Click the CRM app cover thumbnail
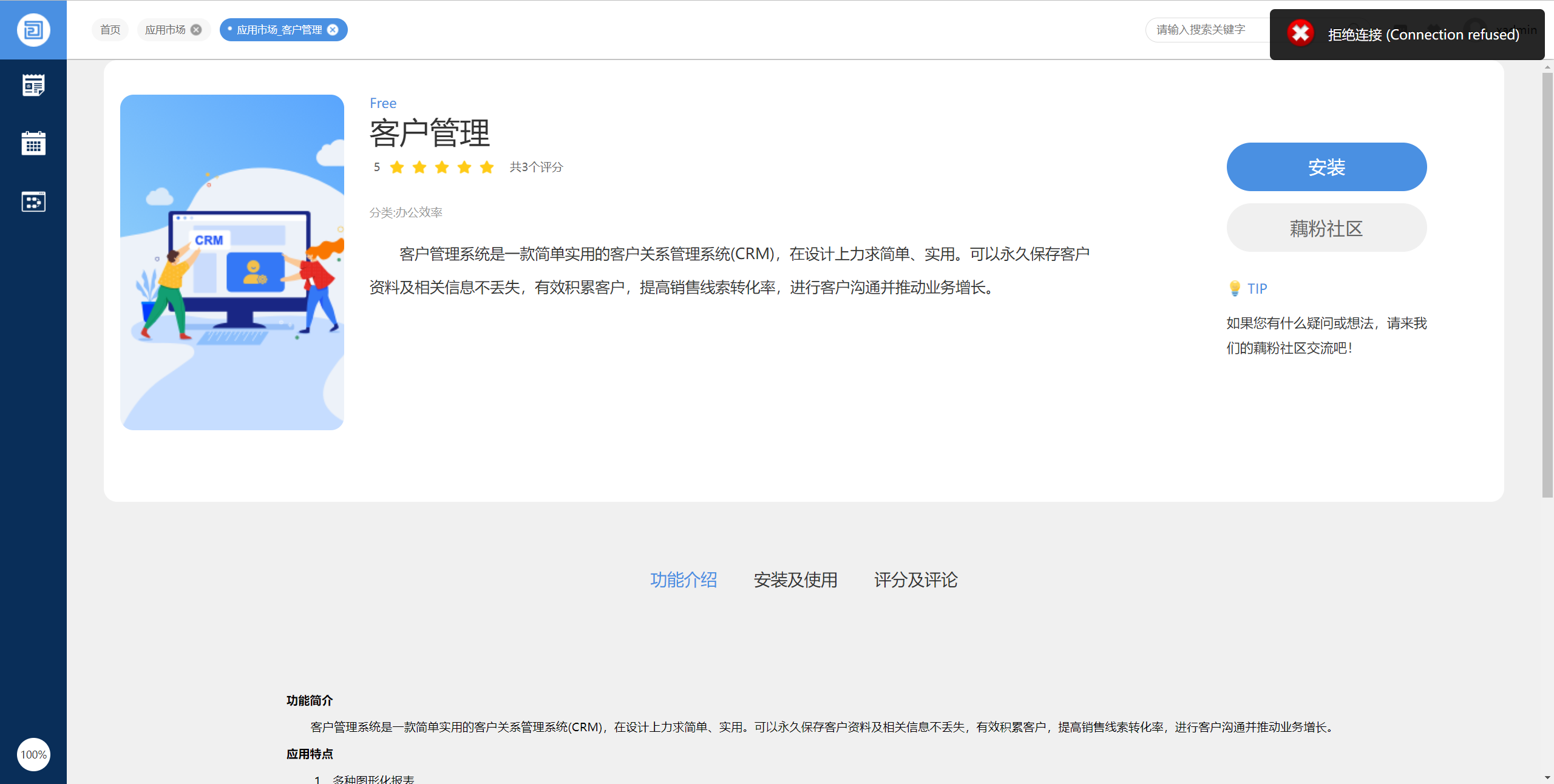The image size is (1554, 784). tap(232, 262)
